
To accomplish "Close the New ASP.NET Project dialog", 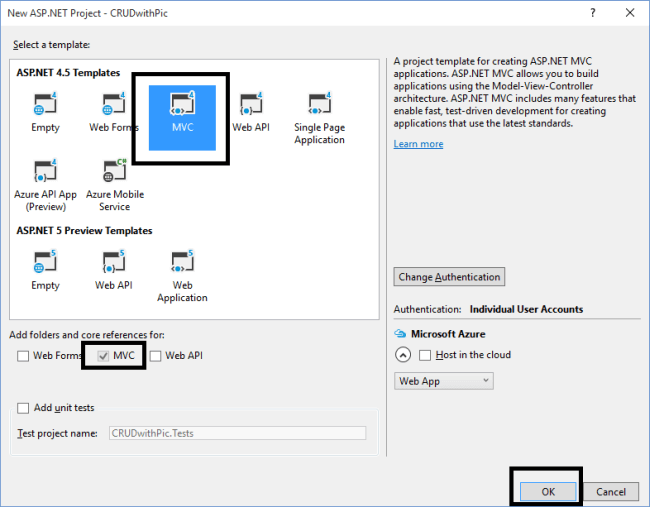I will pyautogui.click(x=630, y=13).
